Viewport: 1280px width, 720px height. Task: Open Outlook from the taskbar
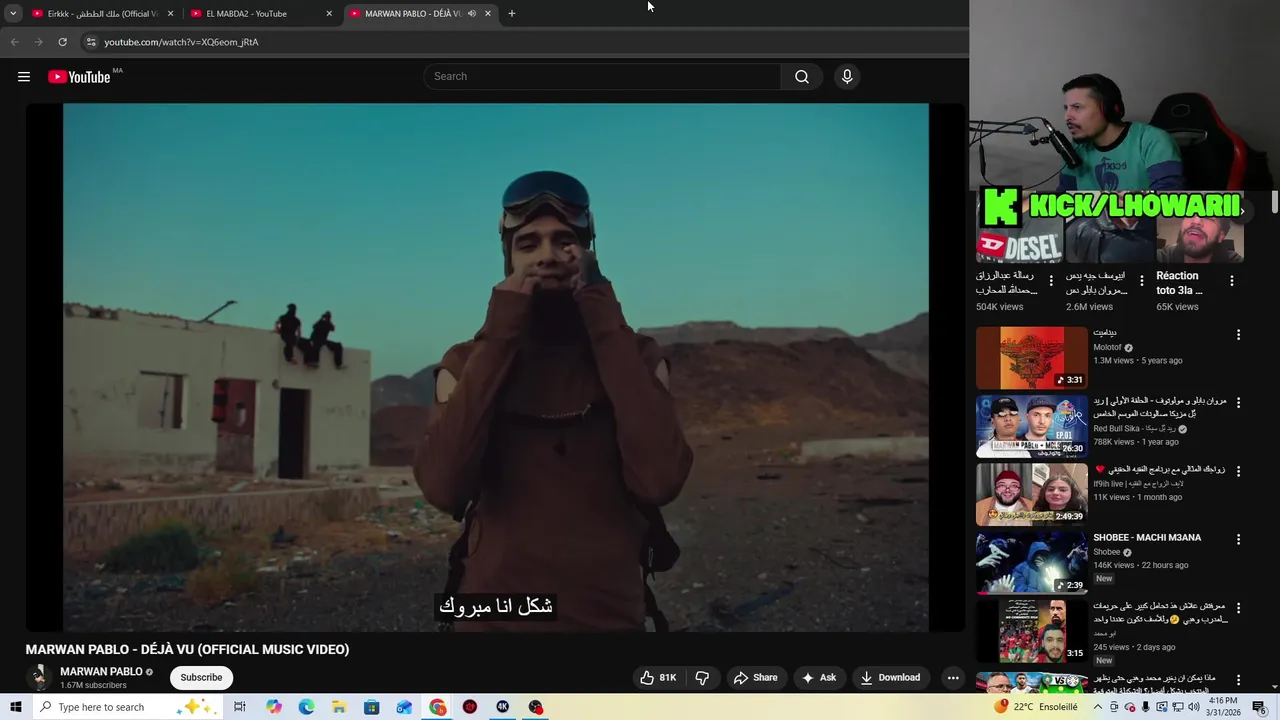404,707
